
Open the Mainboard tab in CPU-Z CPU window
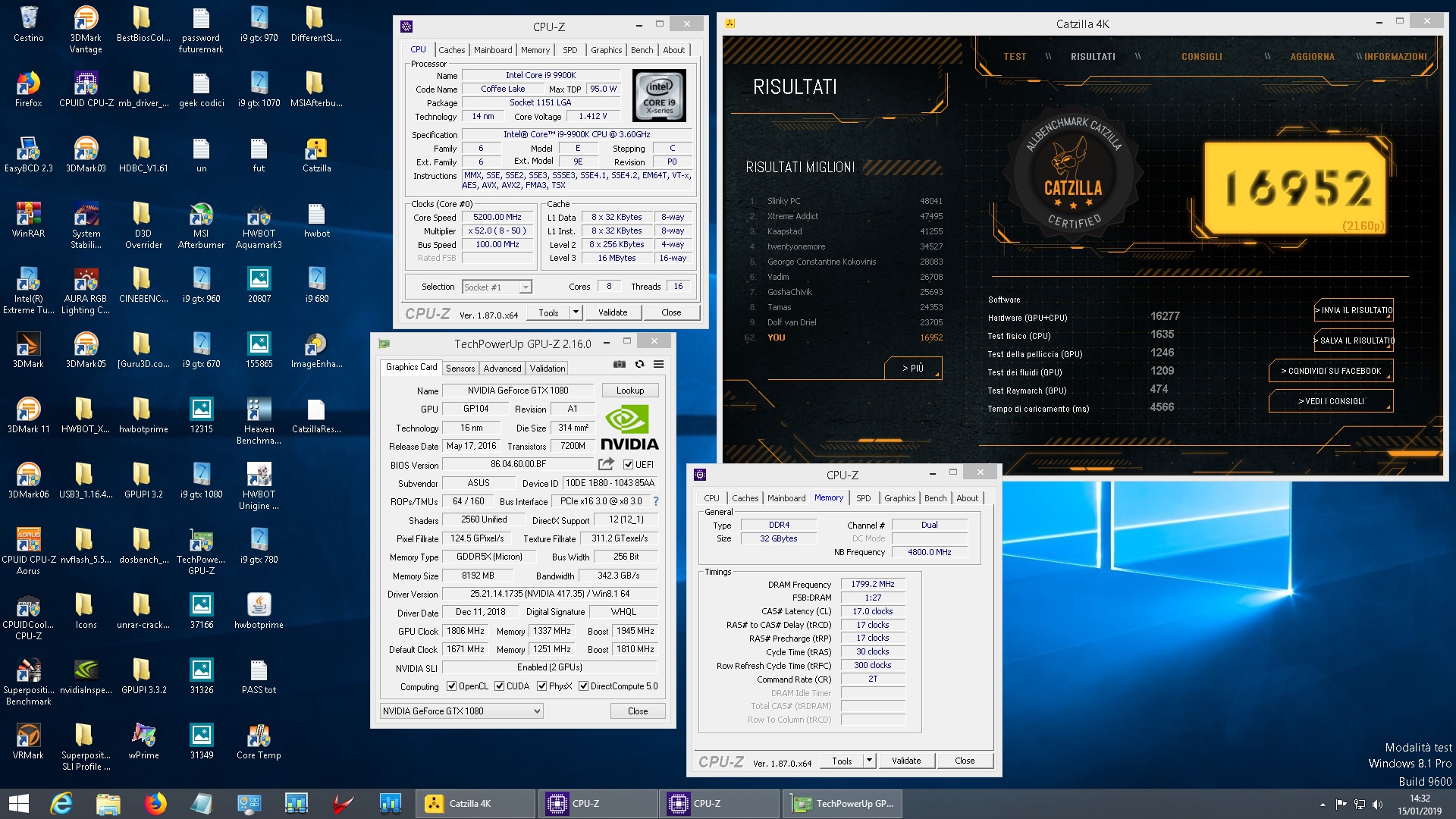(493, 50)
